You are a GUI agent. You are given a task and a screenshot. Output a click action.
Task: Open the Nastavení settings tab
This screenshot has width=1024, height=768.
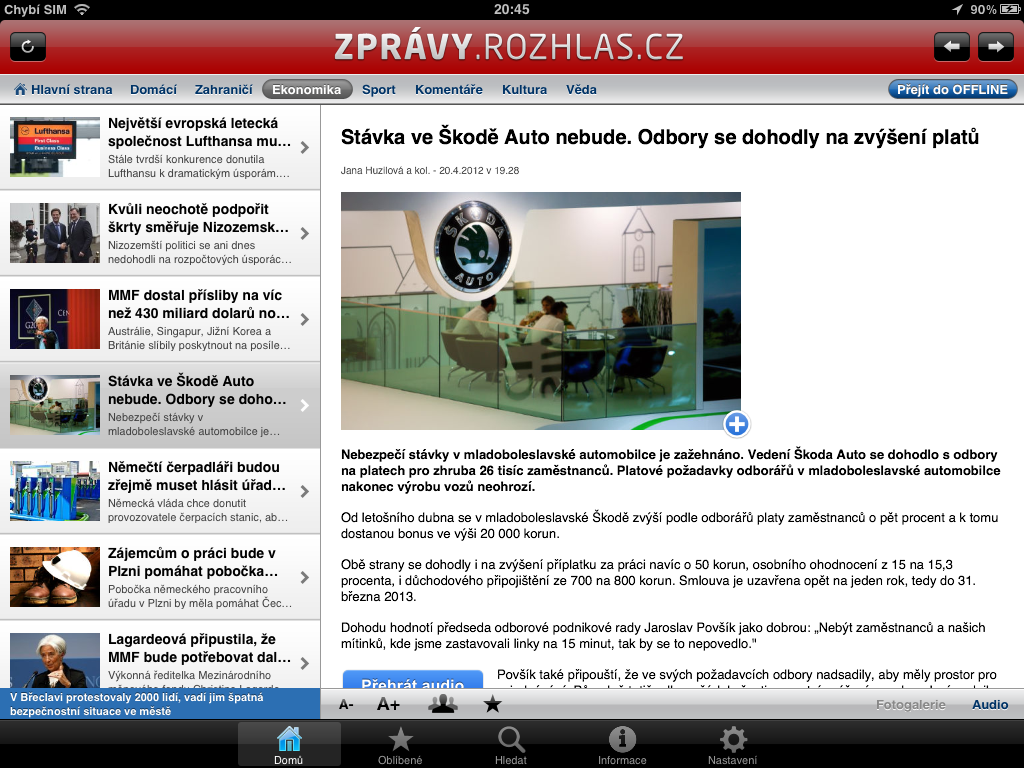point(733,744)
